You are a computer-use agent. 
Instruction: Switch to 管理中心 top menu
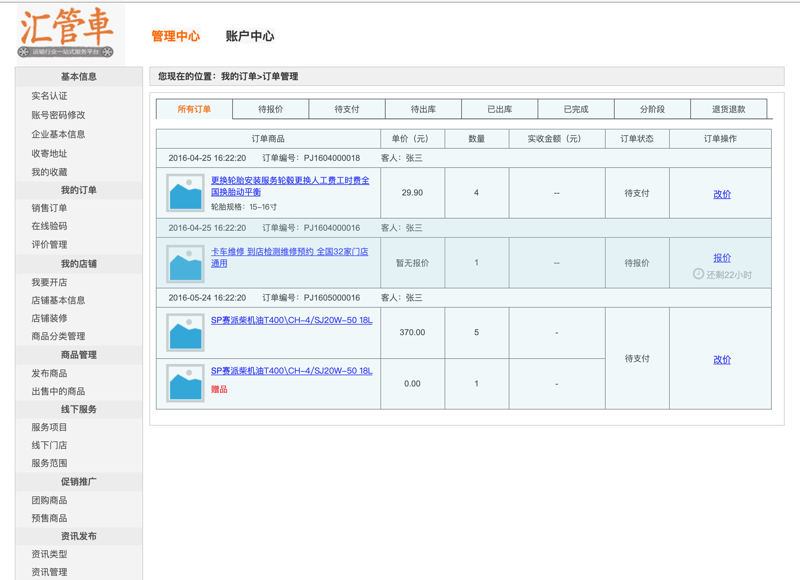(176, 36)
